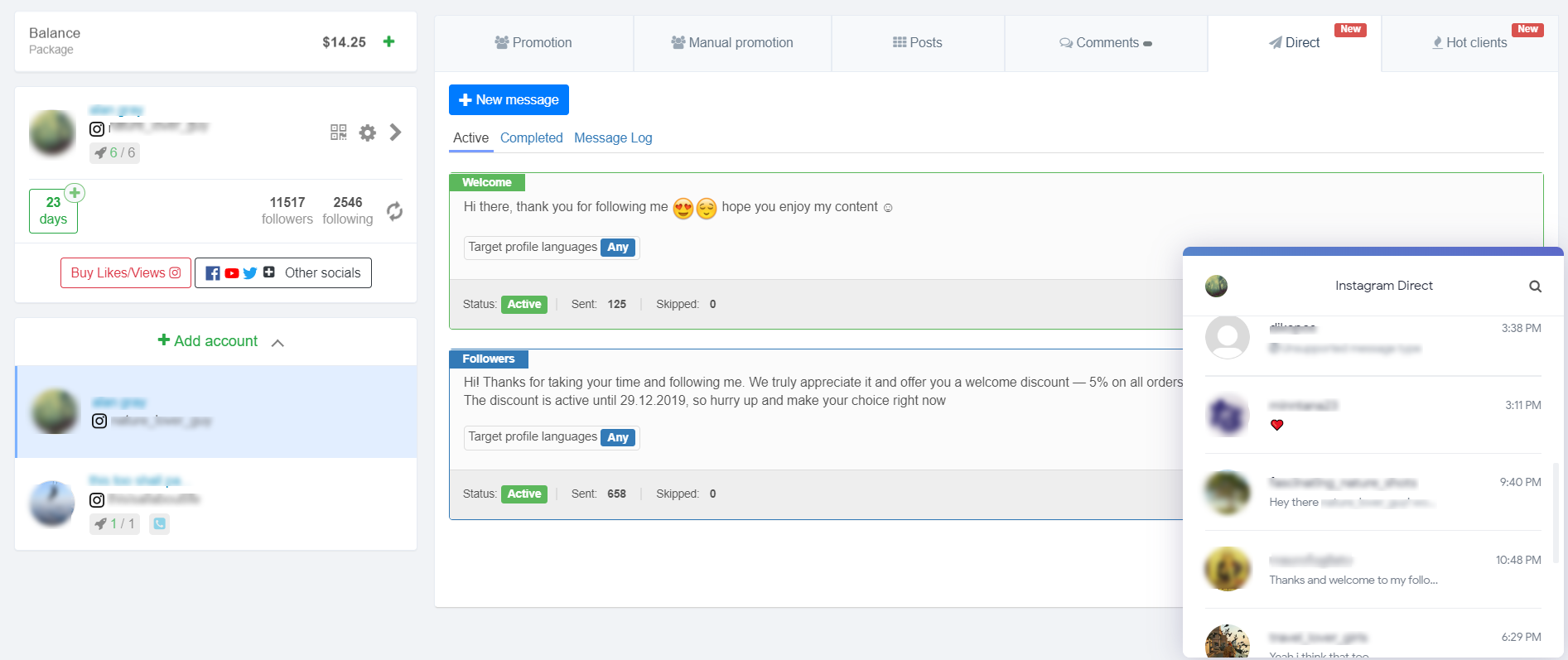Screen dimensions: 1568x660
Task: Open Other socials button
Action: (283, 272)
